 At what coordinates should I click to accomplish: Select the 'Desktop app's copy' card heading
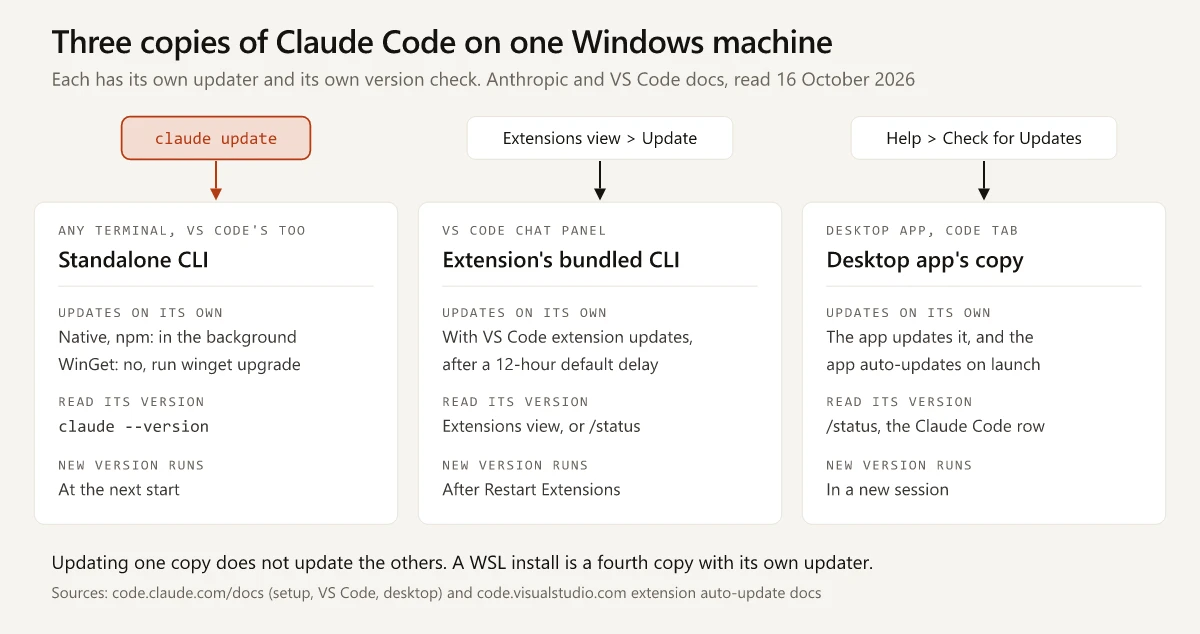point(925,260)
